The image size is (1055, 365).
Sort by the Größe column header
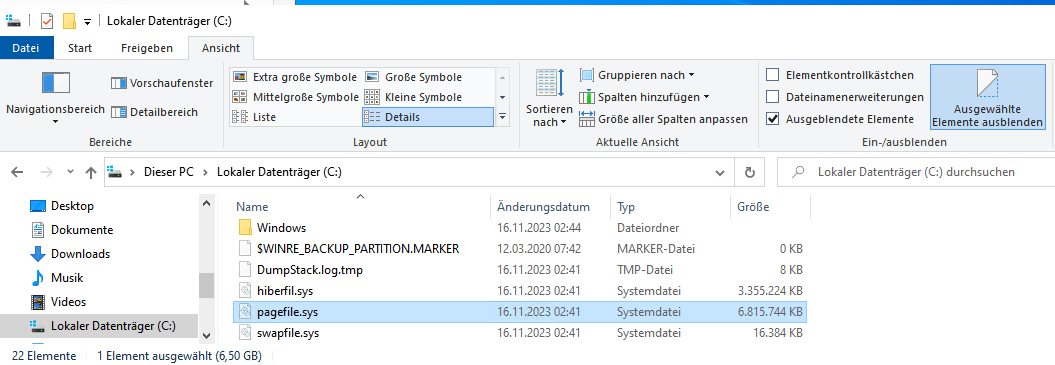(x=770, y=207)
